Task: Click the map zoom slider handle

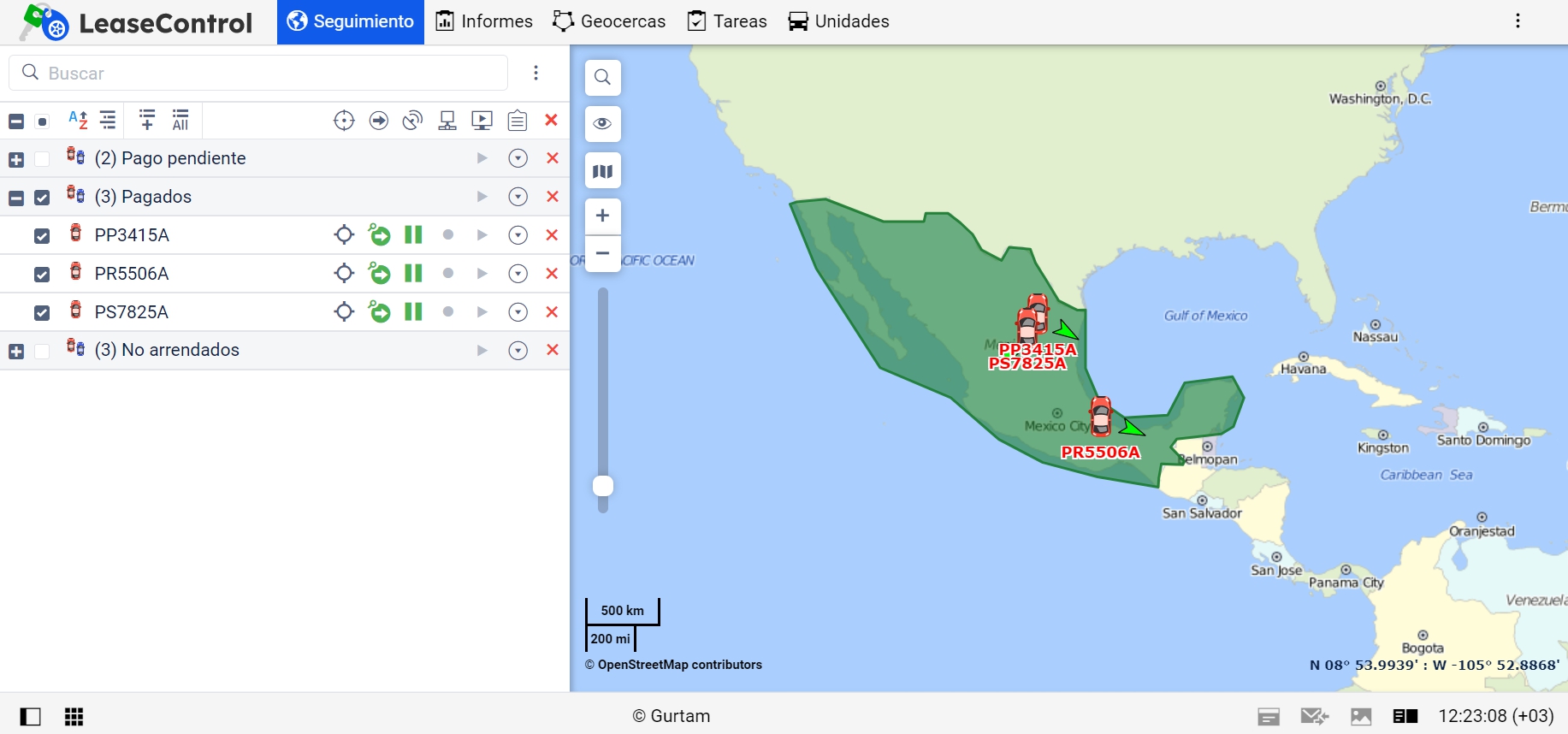Action: coord(603,486)
